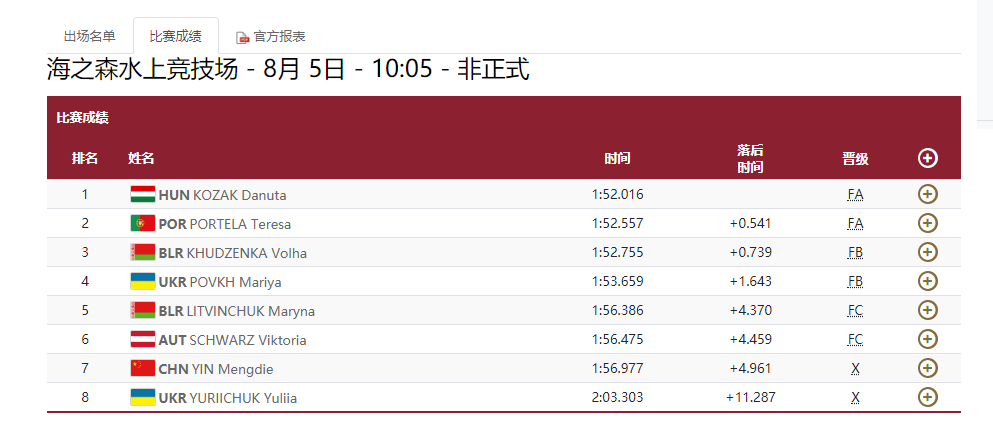The height and width of the screenshot is (424, 993).
Task: Open the 出场名单 tab
Action: point(89,36)
